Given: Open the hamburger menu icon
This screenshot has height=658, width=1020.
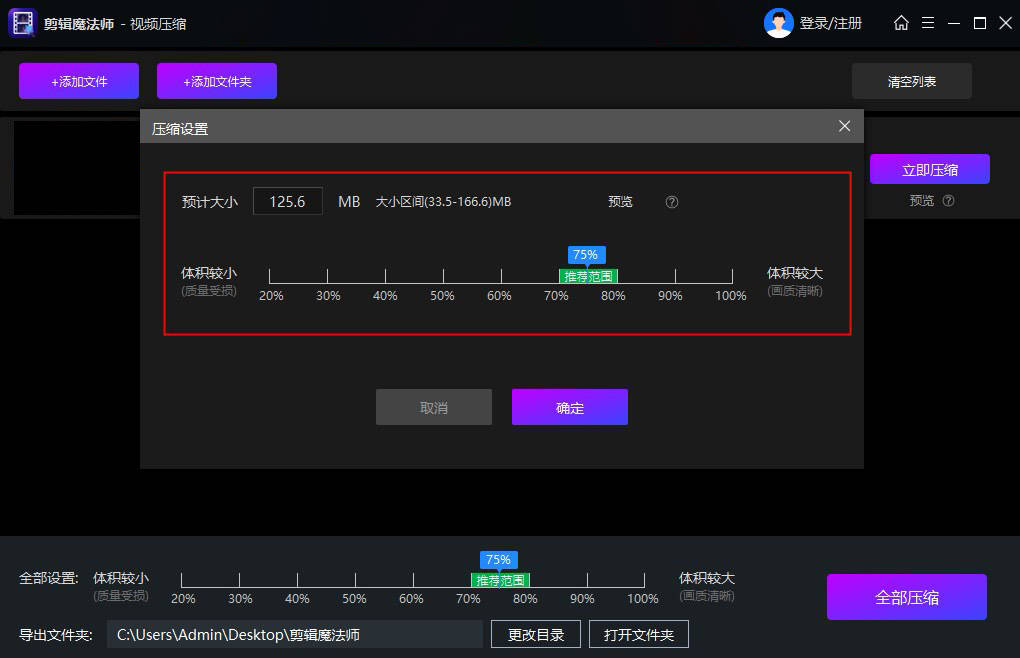Looking at the screenshot, I should [x=928, y=23].
